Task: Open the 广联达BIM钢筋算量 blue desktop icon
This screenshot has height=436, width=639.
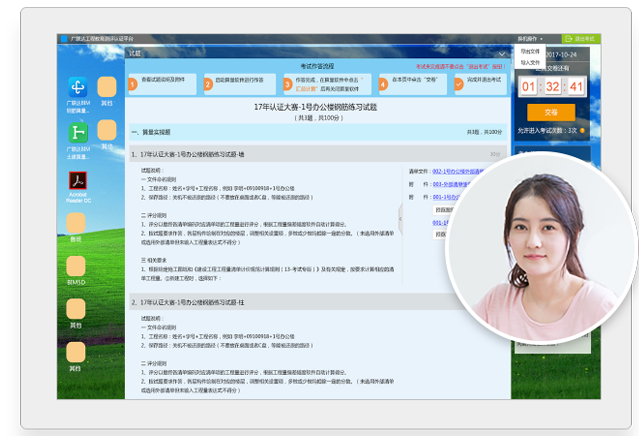Action: pos(76,88)
